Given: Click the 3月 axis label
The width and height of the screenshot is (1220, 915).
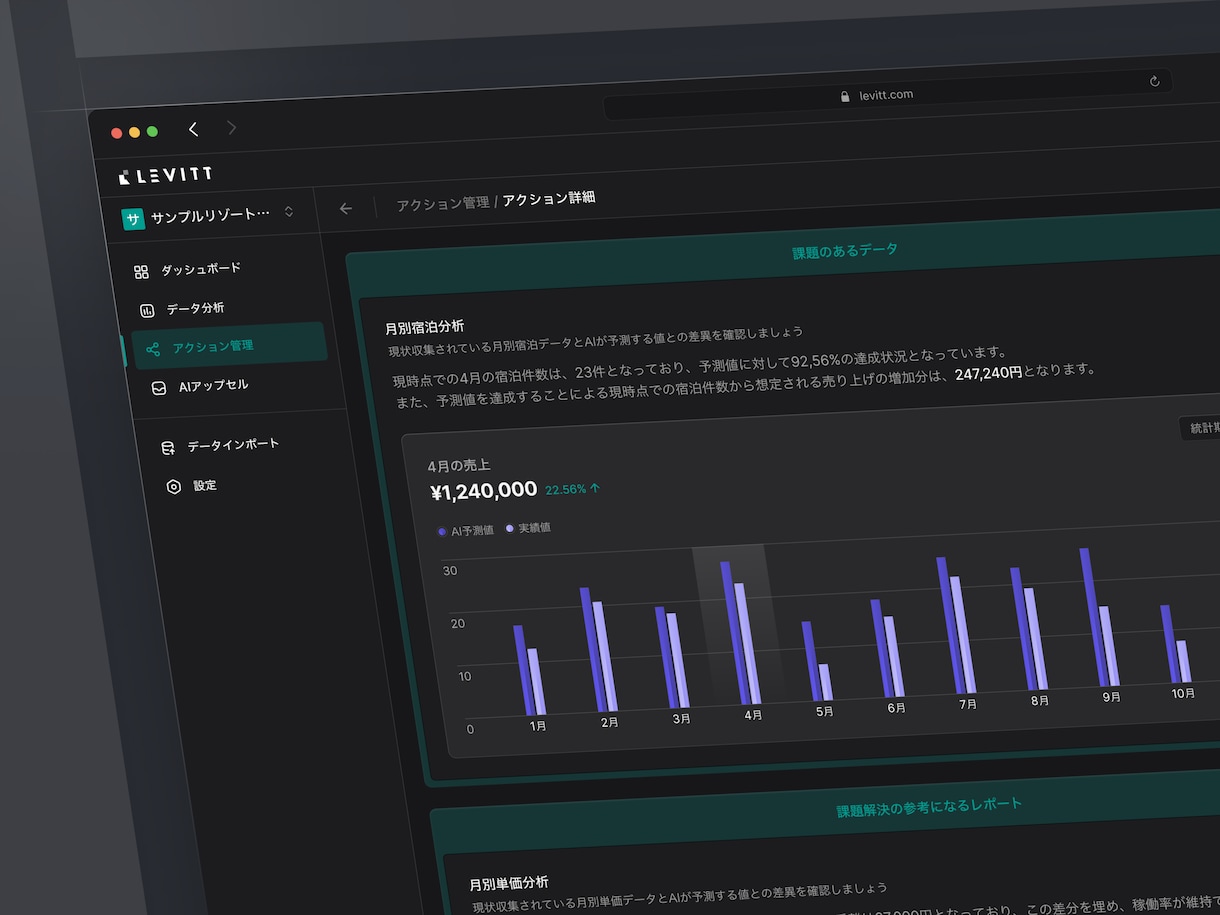Looking at the screenshot, I should tap(681, 718).
